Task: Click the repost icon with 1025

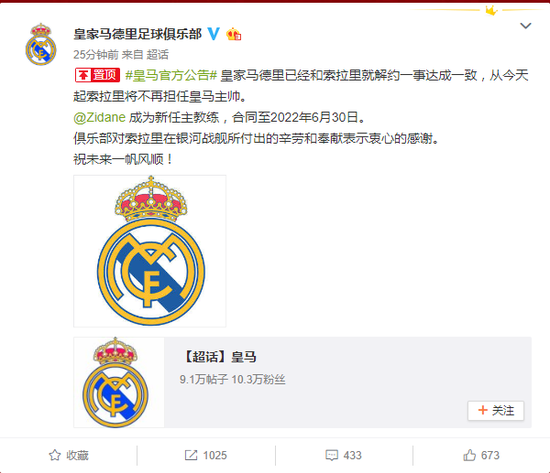Action: pos(206,455)
